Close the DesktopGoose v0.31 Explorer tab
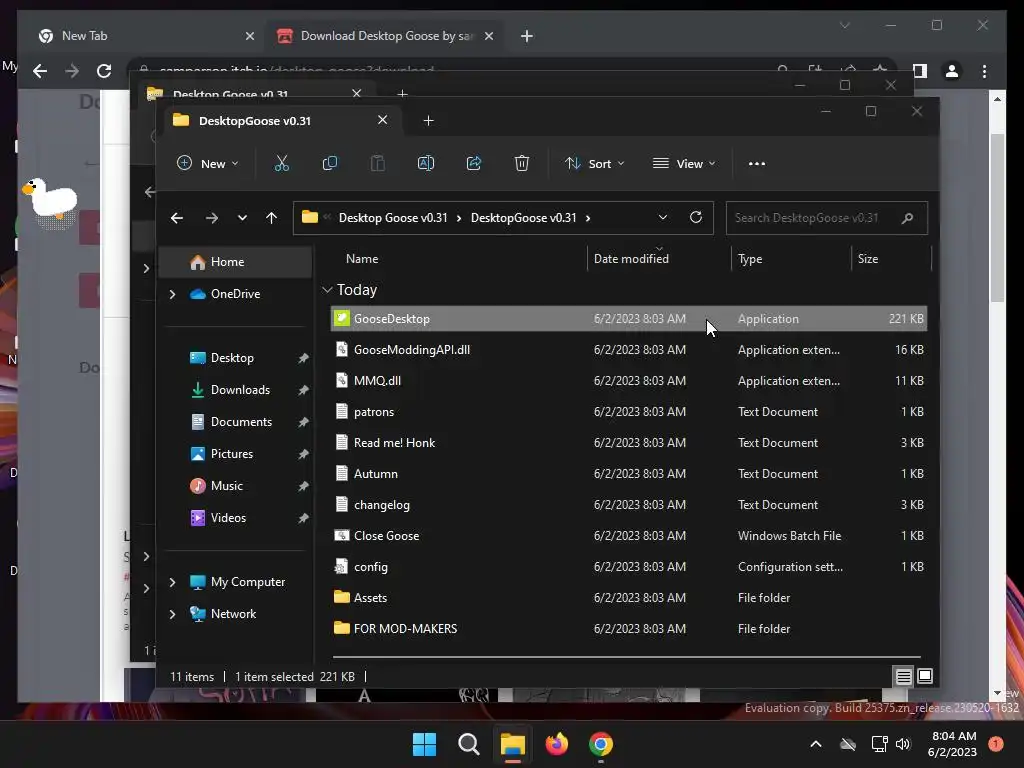This screenshot has height=768, width=1024. click(383, 120)
